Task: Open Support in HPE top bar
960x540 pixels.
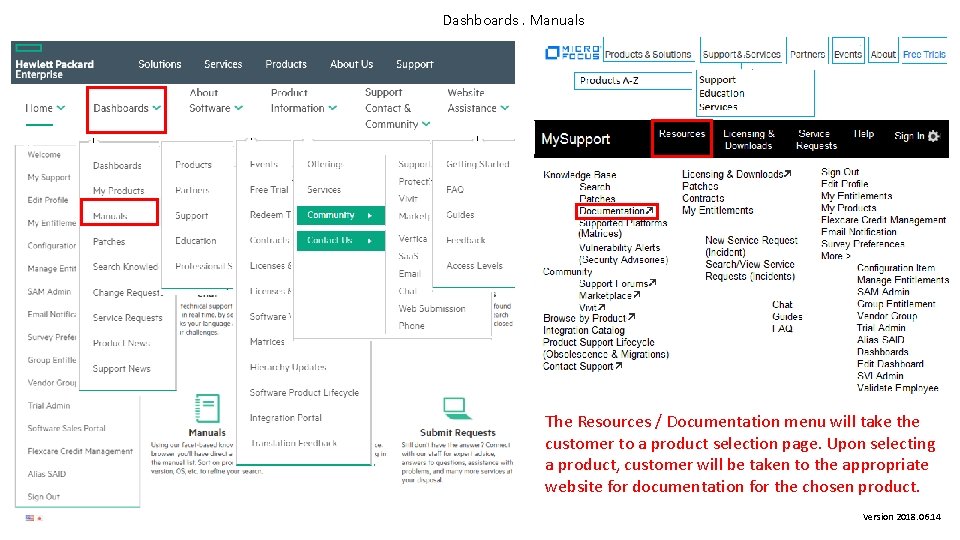Action: coord(414,64)
